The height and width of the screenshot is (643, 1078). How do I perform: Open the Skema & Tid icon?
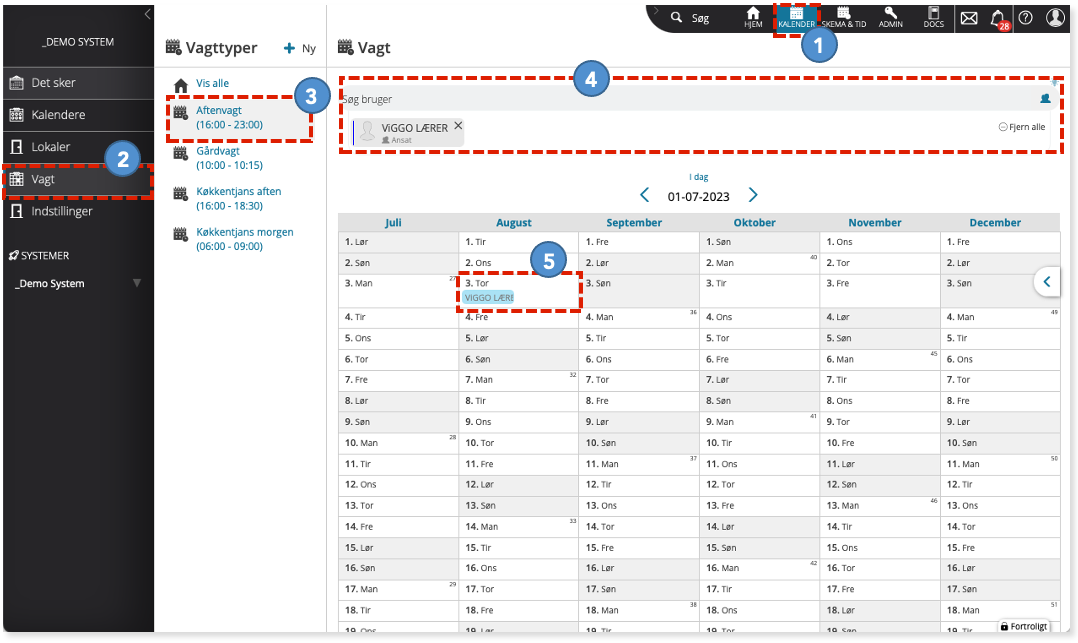(x=844, y=17)
